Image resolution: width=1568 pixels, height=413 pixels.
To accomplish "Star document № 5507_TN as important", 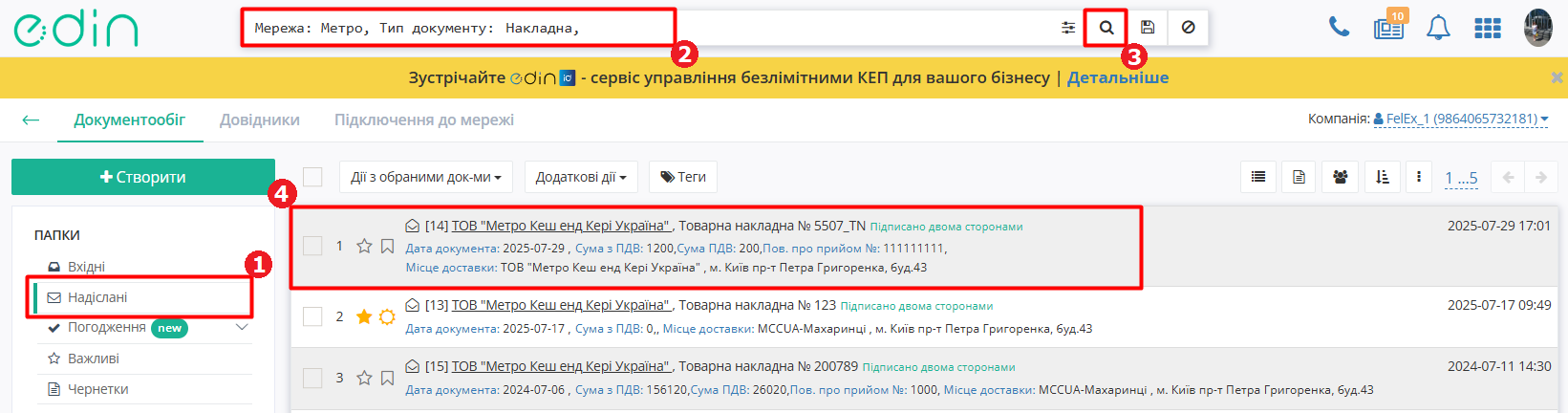I will coord(364,246).
